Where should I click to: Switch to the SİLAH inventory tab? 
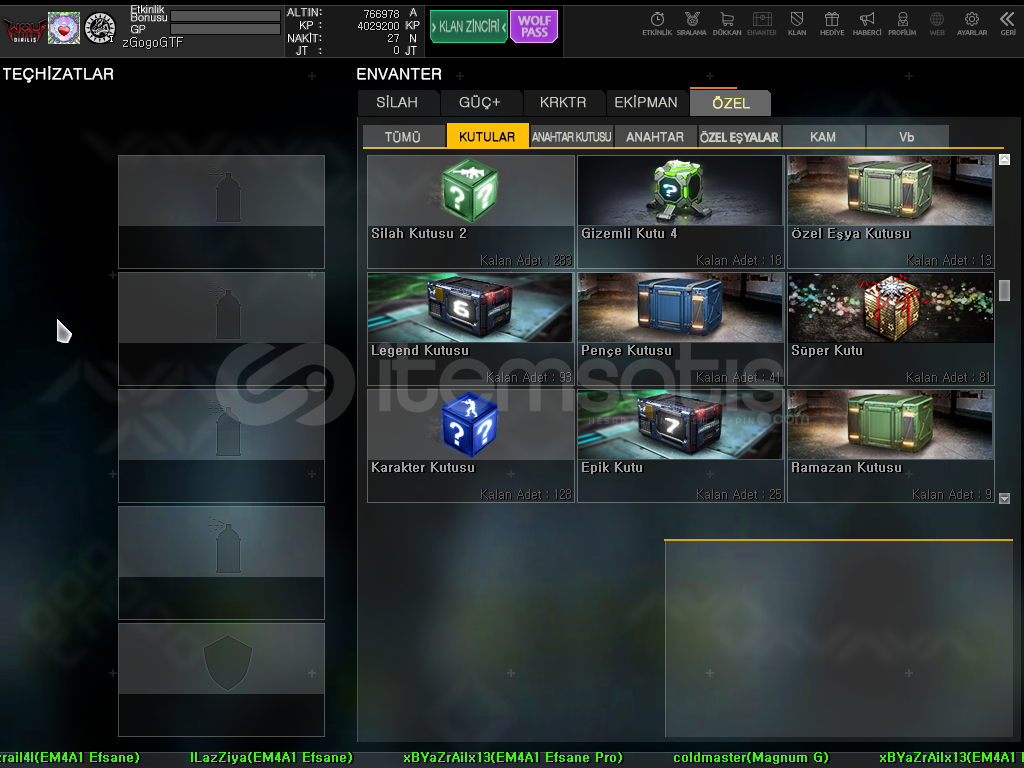[x=397, y=103]
